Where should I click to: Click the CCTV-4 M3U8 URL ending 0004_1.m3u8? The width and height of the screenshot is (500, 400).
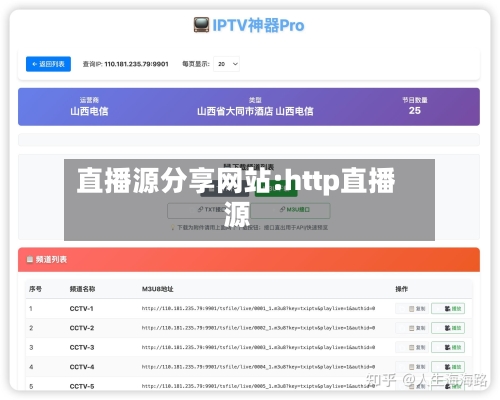click(x=258, y=367)
